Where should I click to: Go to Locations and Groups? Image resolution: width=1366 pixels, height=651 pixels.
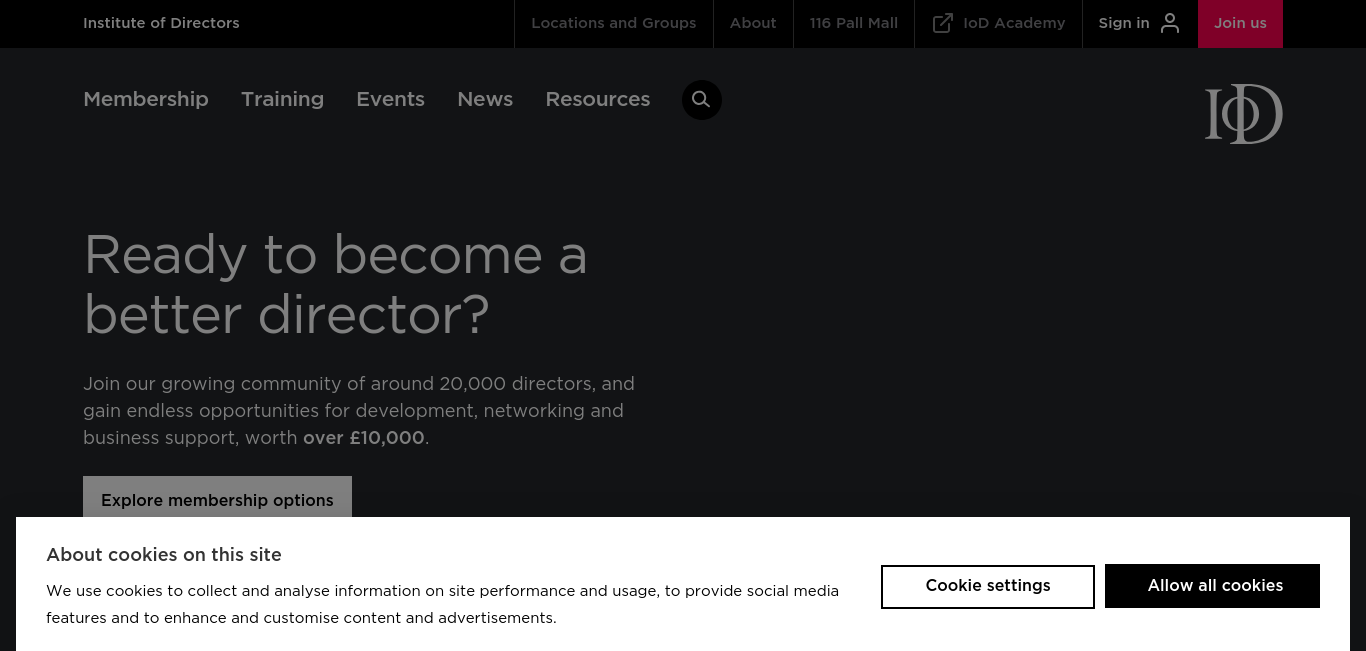(614, 23)
